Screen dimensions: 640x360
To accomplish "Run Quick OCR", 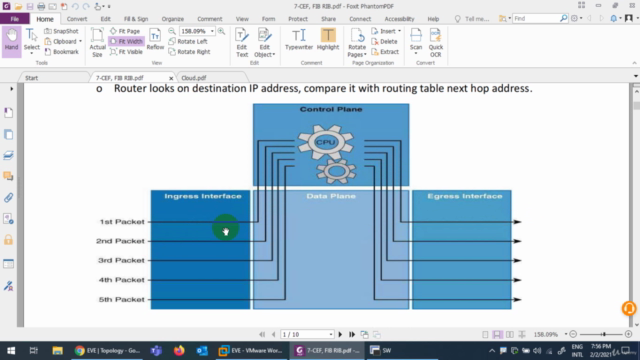I will point(436,42).
